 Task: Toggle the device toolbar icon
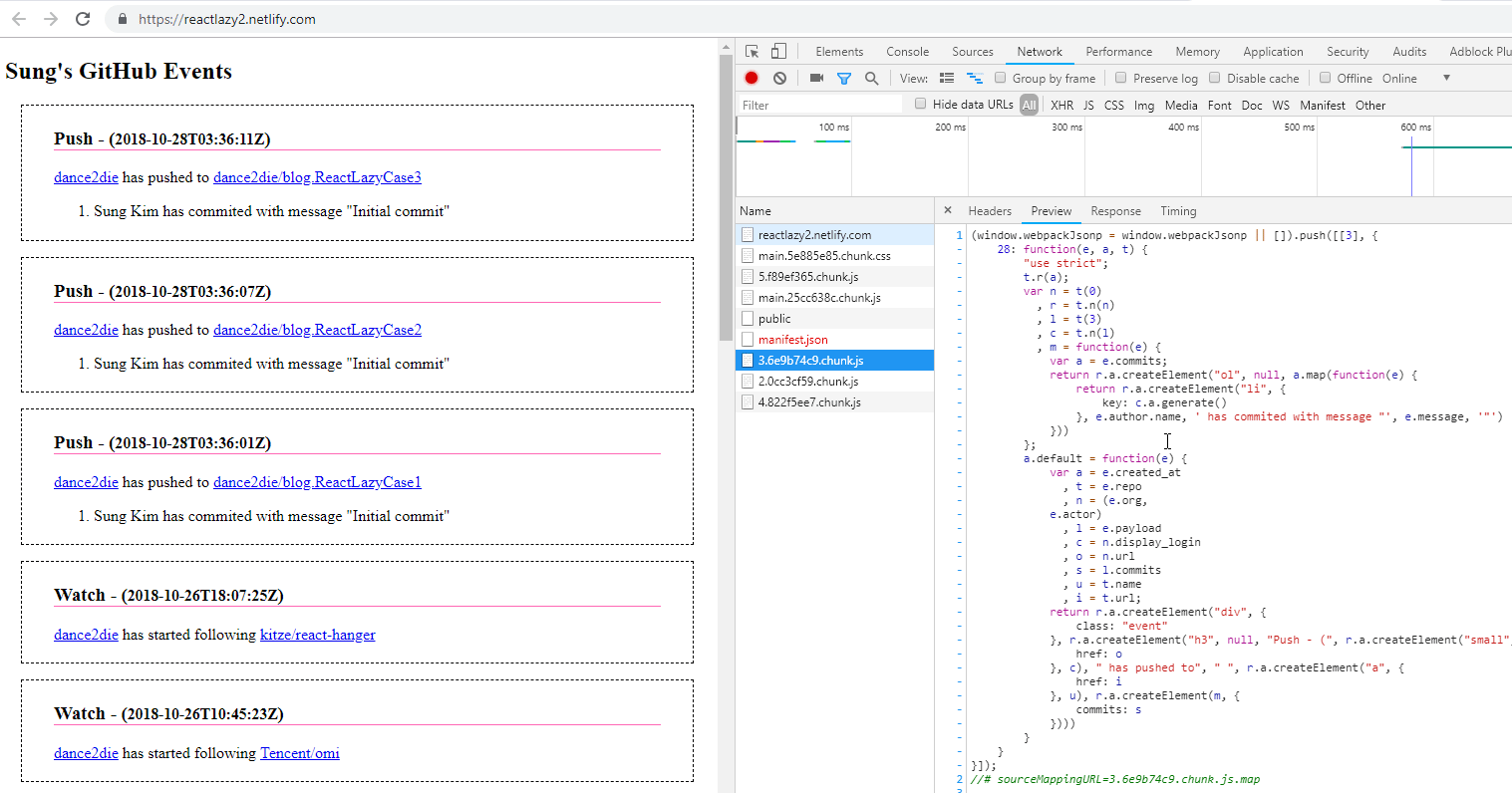[778, 52]
